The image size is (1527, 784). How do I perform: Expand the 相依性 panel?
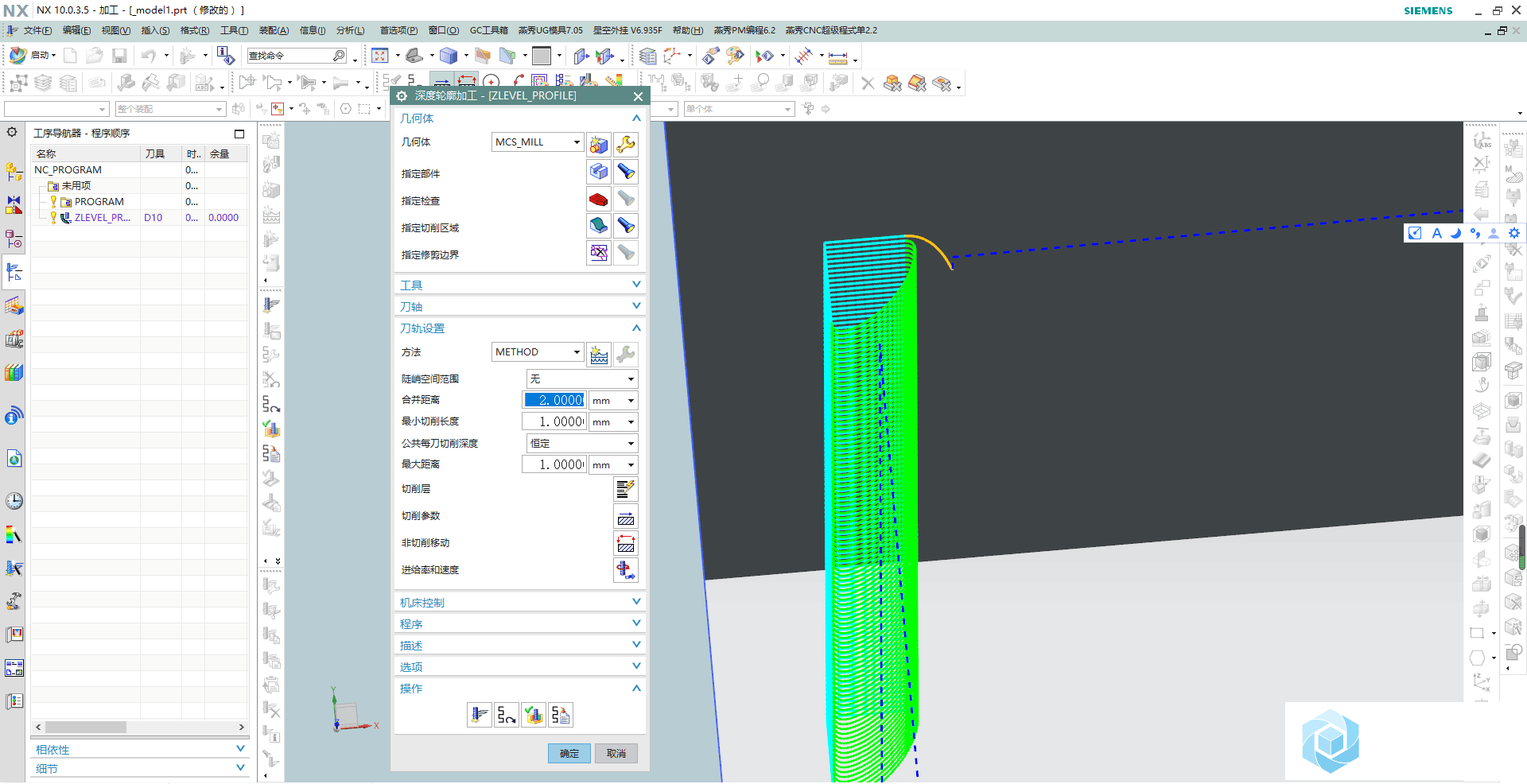[240, 749]
